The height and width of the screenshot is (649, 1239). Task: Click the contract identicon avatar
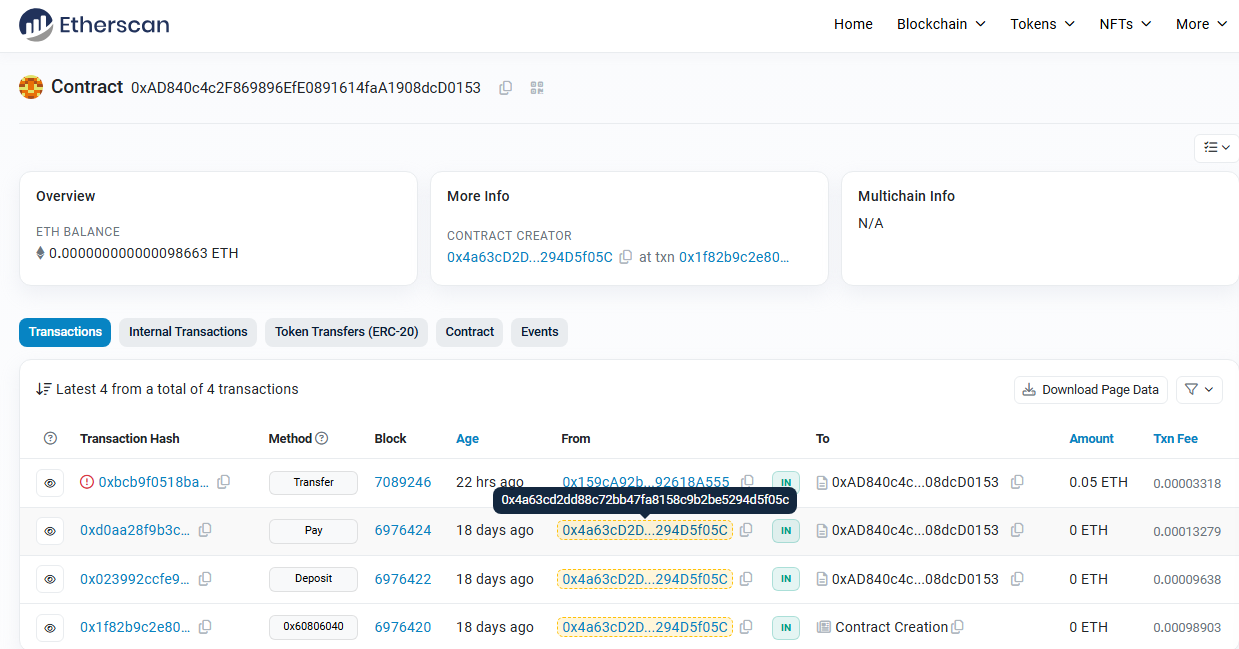[31, 87]
